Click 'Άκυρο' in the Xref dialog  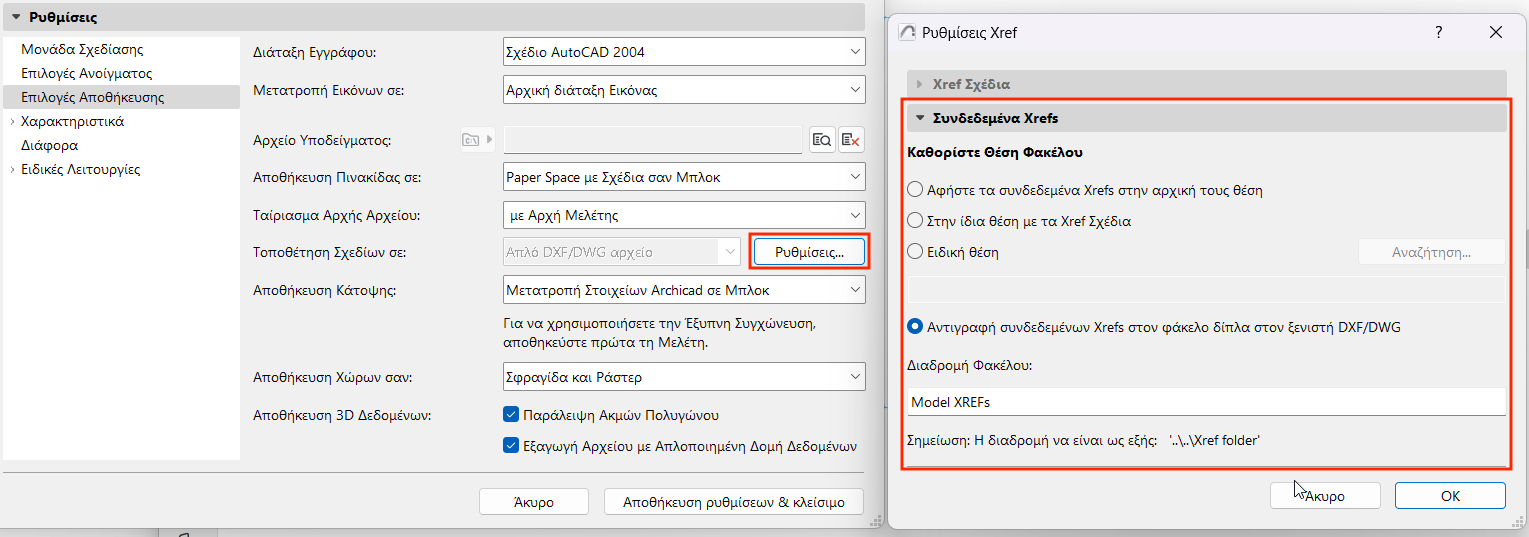[x=1325, y=495]
